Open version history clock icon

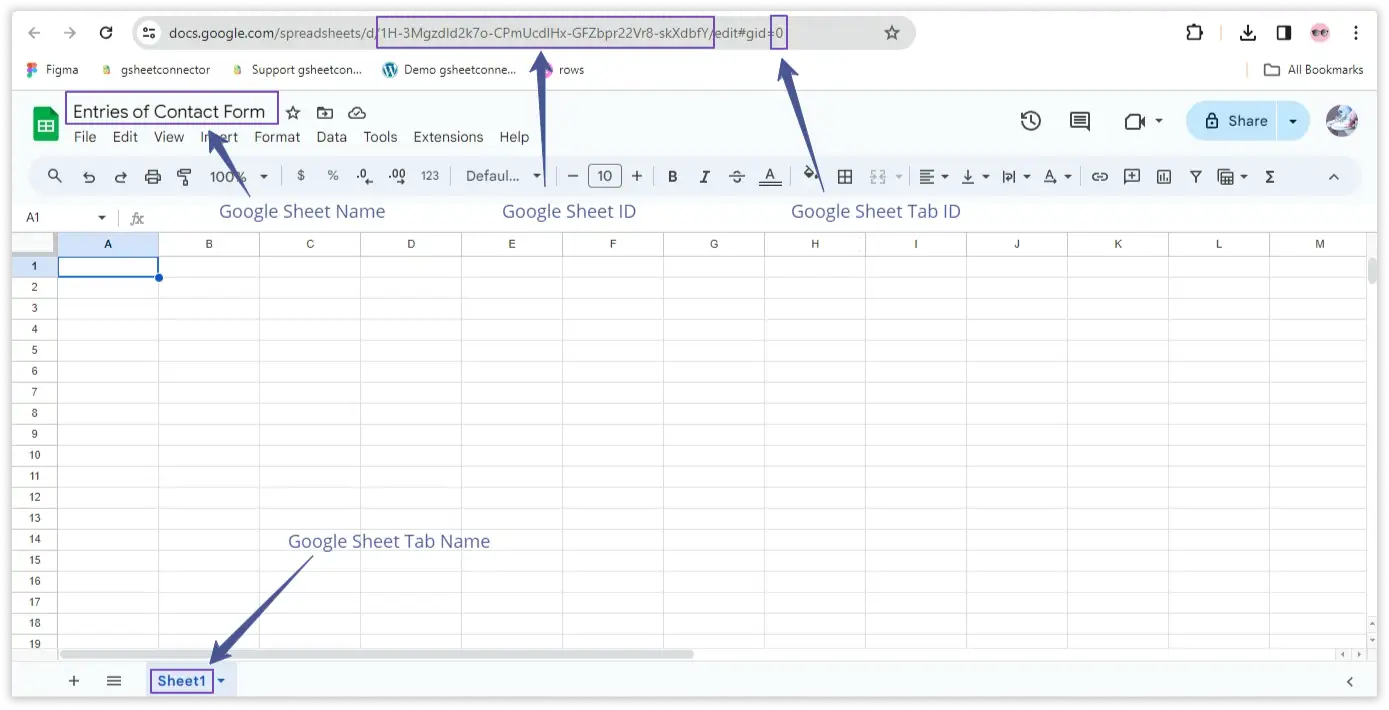1031,121
